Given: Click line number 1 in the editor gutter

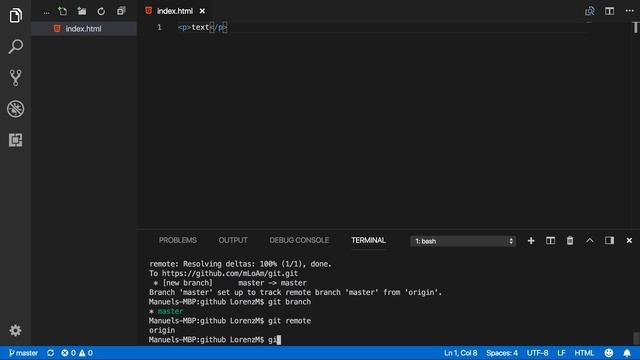Looking at the screenshot, I should pyautogui.click(x=159, y=27).
